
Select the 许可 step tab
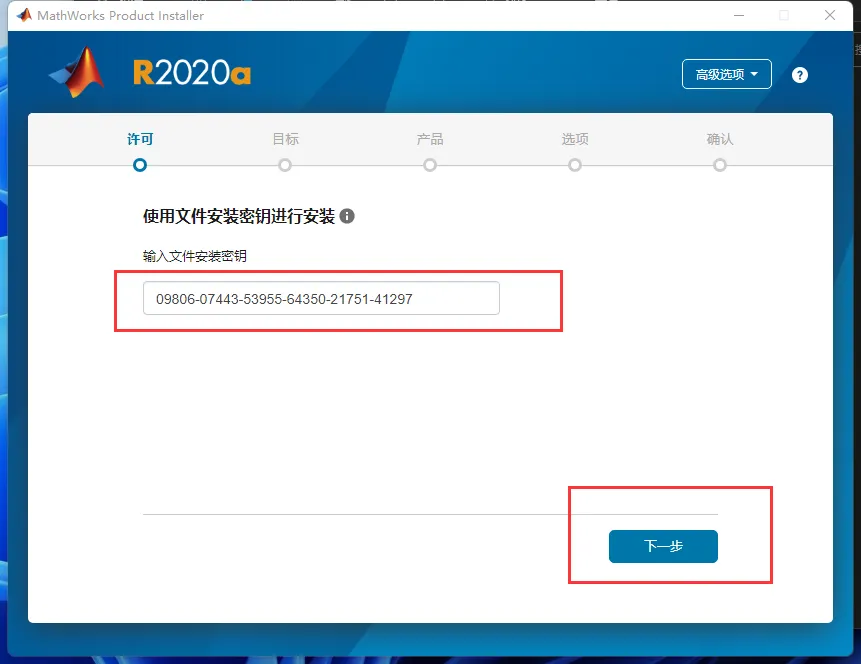(140, 139)
